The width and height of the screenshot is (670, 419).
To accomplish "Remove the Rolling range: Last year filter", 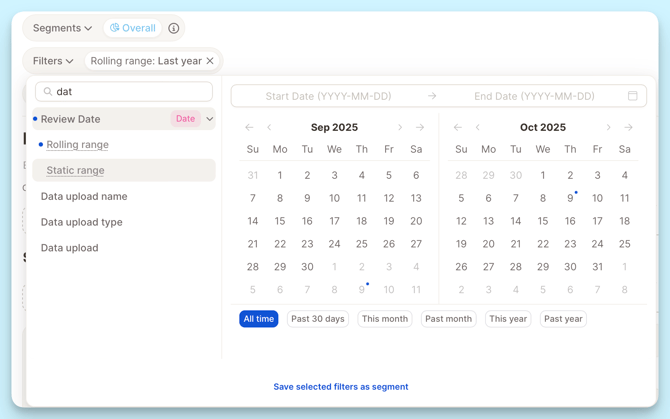I will (x=210, y=61).
